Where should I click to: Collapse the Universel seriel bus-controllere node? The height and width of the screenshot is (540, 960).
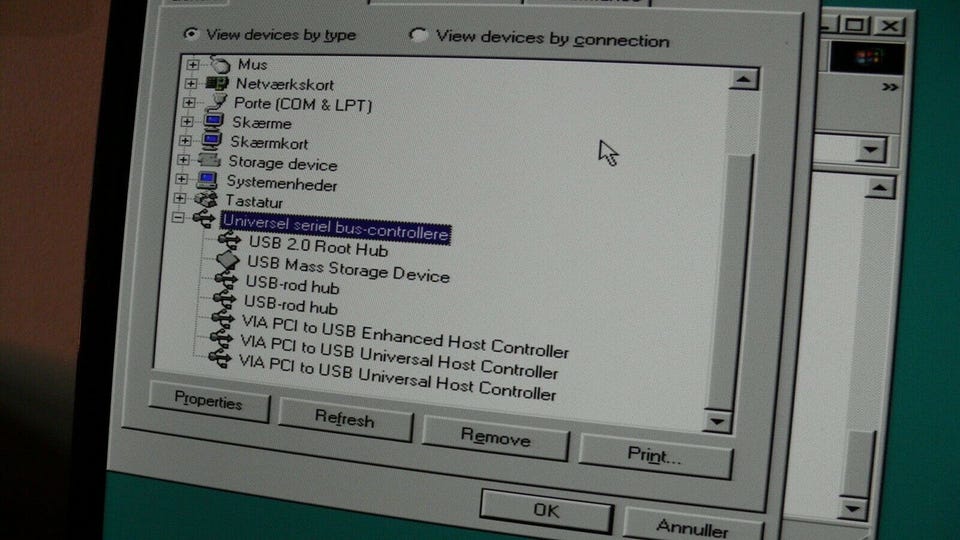click(178, 217)
